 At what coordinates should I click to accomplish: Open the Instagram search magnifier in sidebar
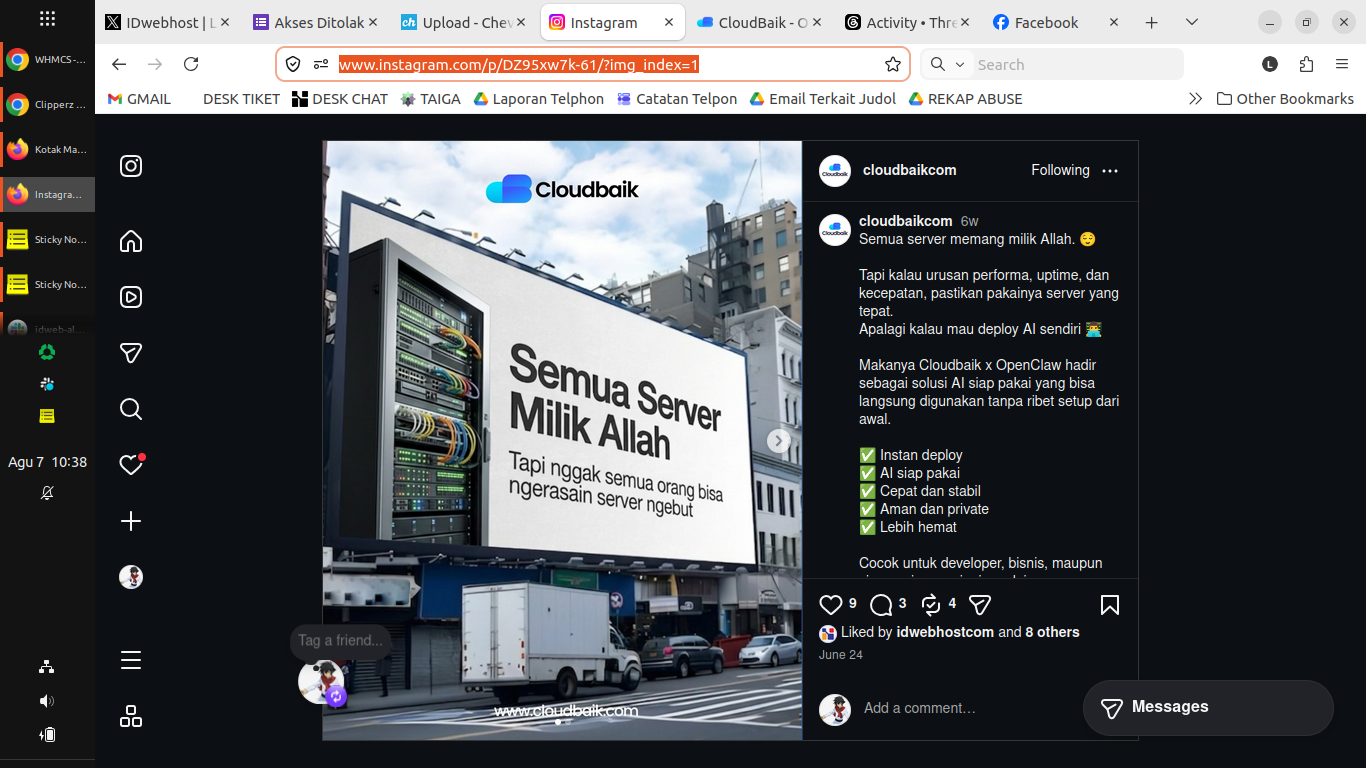pos(131,409)
